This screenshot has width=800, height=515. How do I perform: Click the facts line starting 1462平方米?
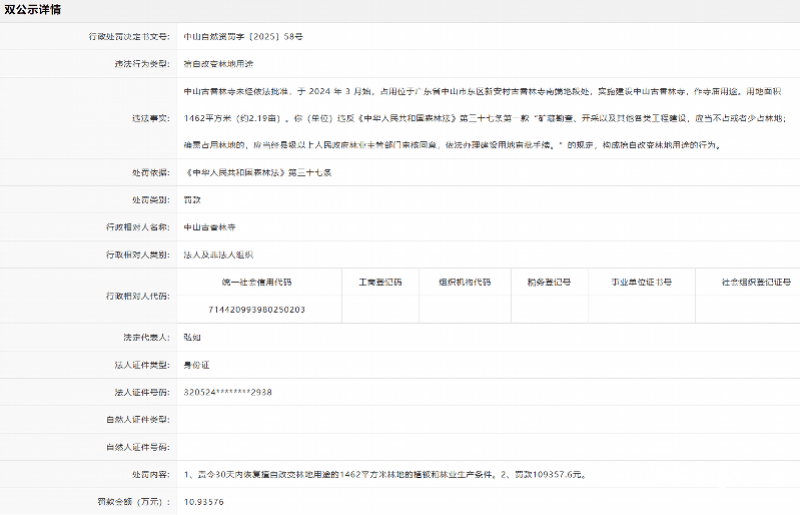(485, 118)
